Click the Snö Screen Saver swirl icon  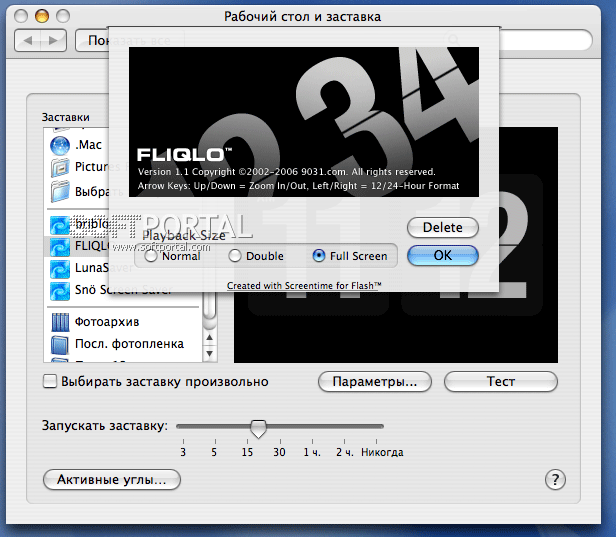point(60,291)
